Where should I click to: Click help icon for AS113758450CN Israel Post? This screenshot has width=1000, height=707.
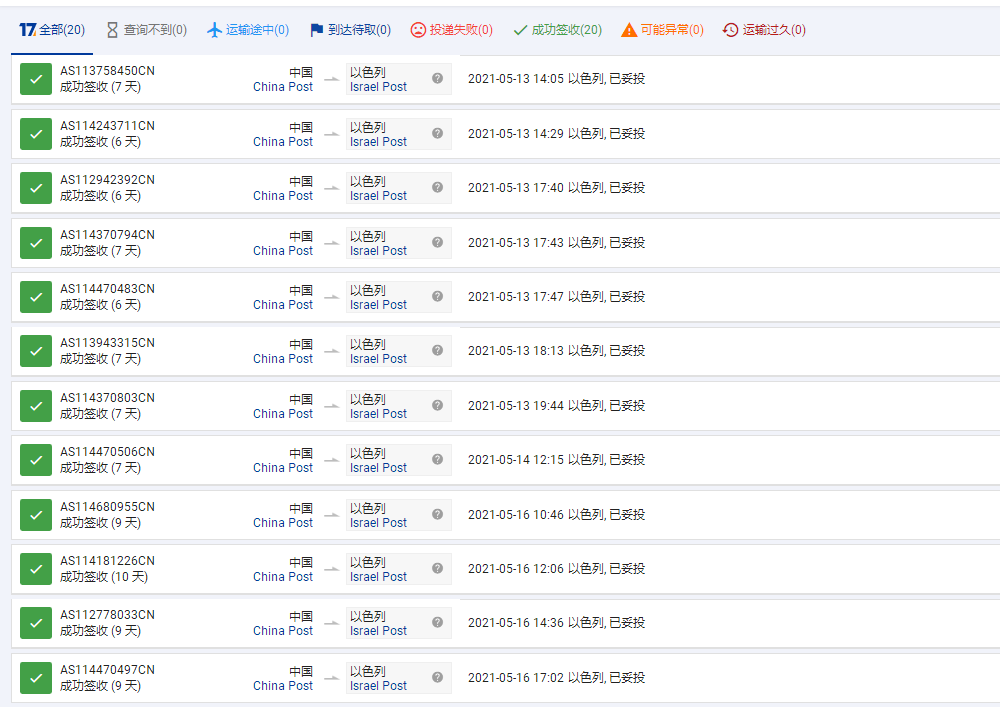click(x=437, y=78)
